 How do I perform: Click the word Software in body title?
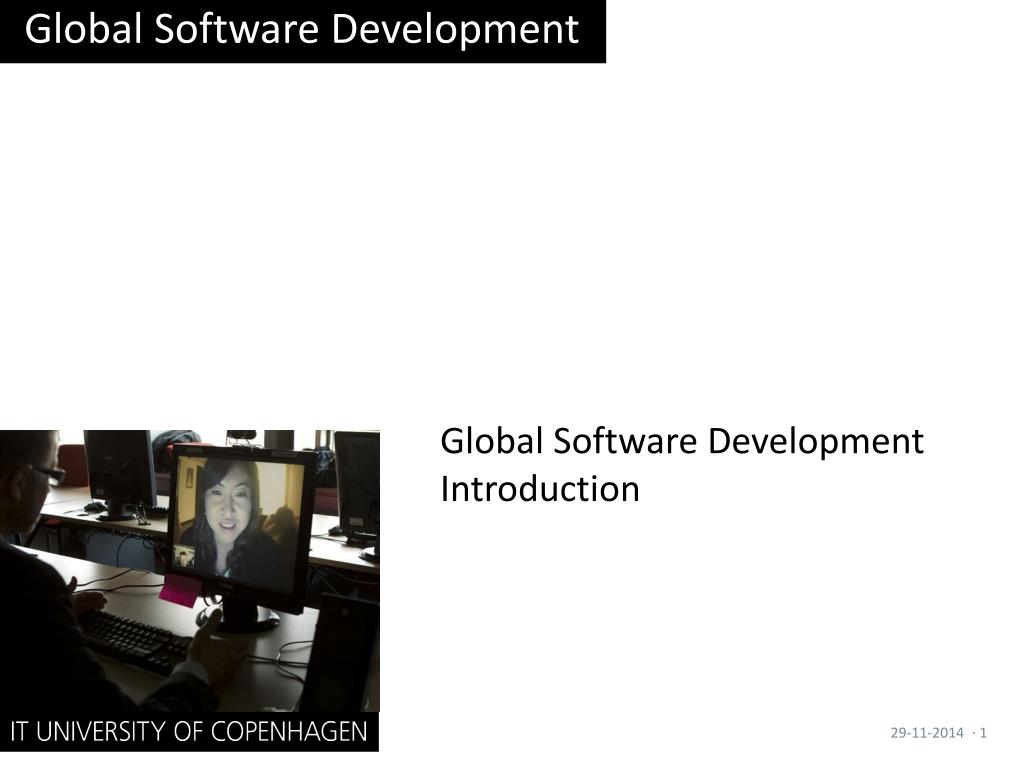coord(626,441)
